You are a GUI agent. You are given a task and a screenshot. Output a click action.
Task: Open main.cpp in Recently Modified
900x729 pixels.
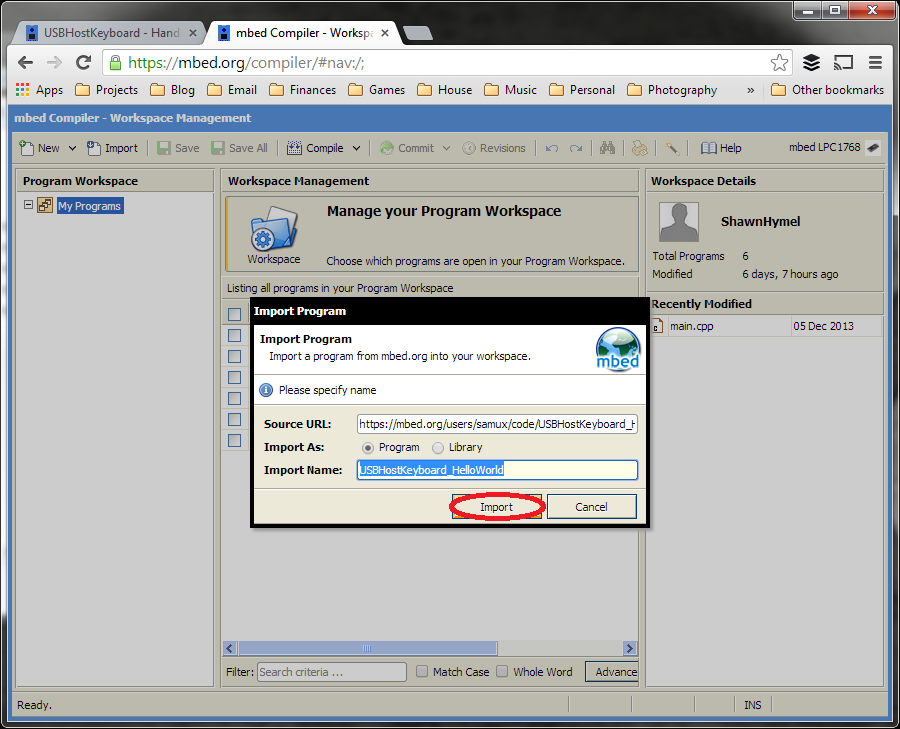coord(691,326)
